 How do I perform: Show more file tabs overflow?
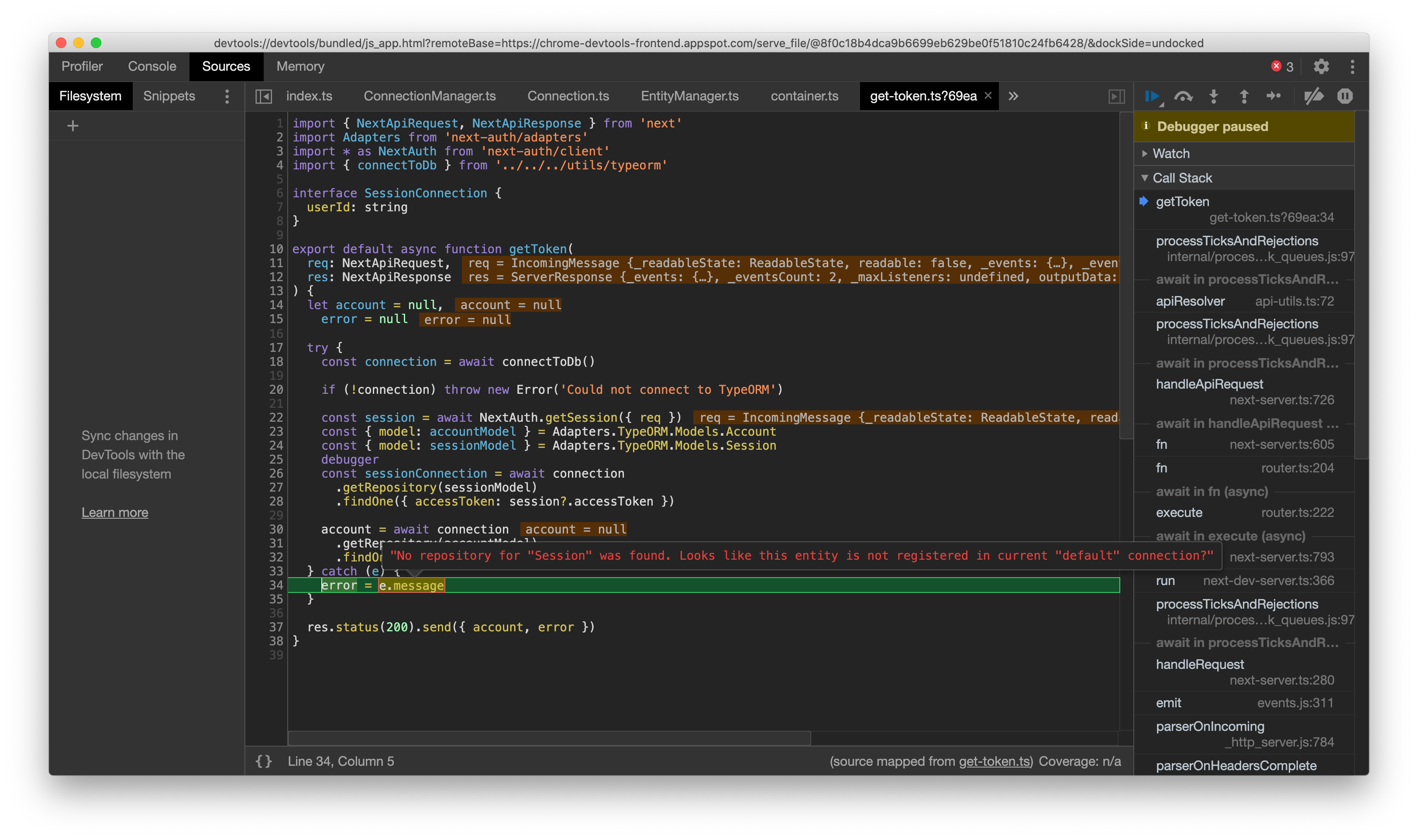coord(1013,96)
